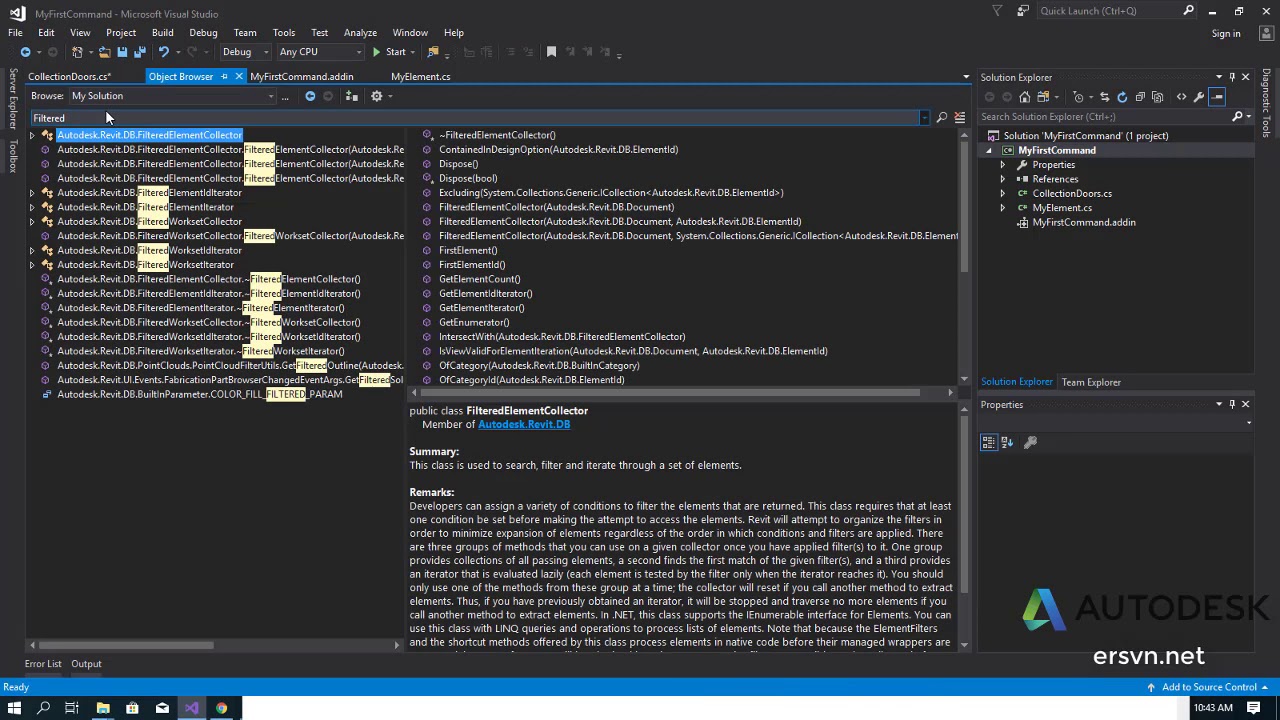The width and height of the screenshot is (1280, 720).
Task: Switch to the MyElement.cs tab
Action: (x=420, y=77)
